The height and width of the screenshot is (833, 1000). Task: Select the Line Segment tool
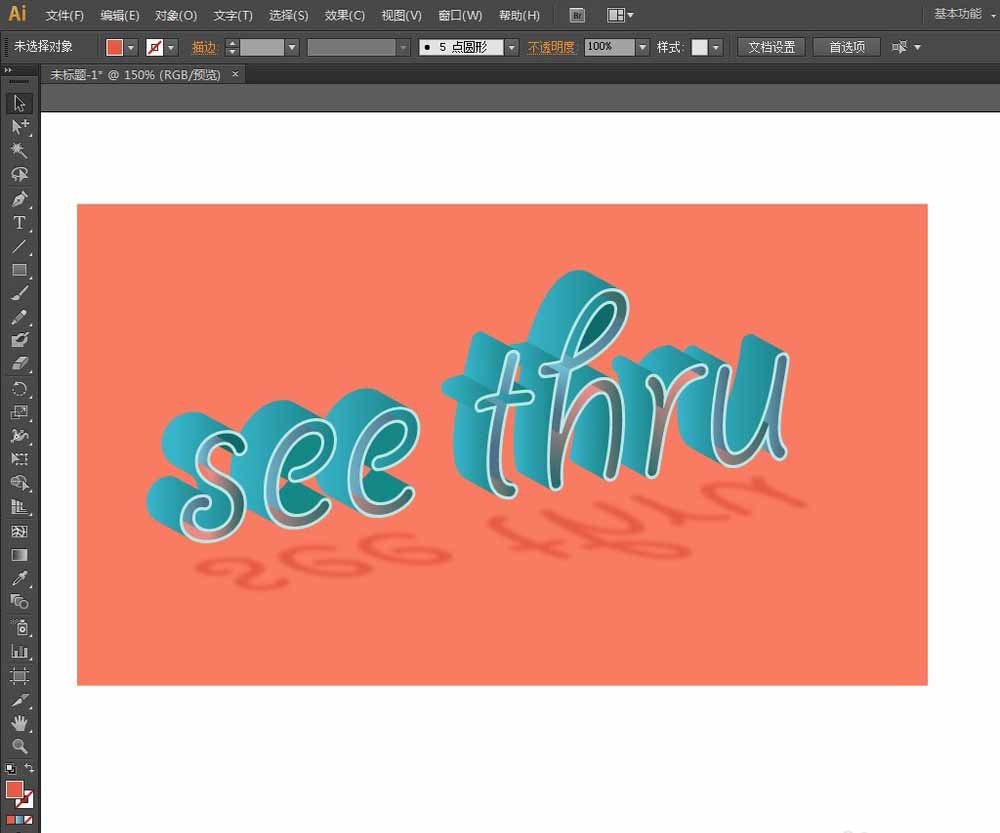19,246
